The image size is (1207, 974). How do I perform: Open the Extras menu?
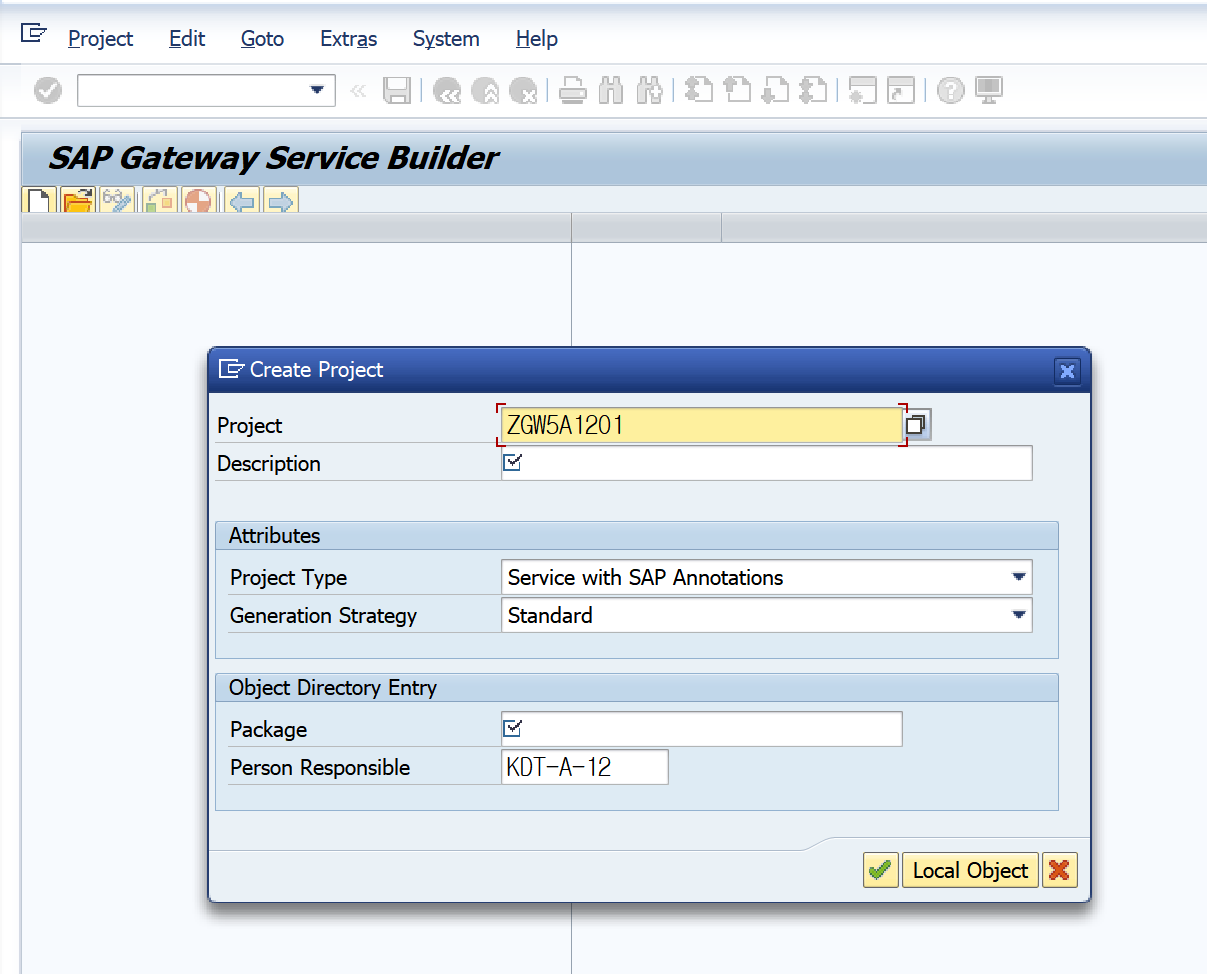pyautogui.click(x=348, y=39)
